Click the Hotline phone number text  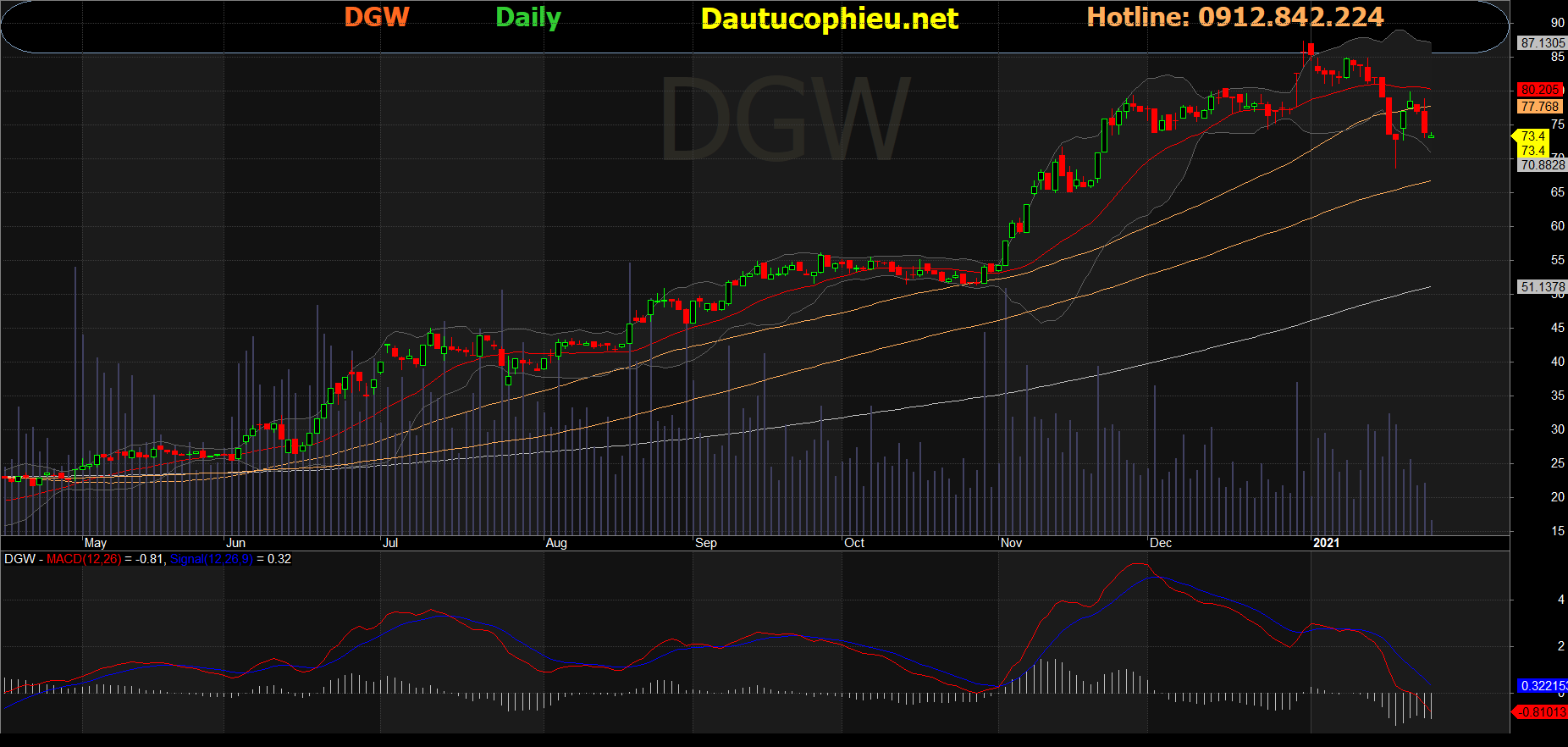point(1234,17)
